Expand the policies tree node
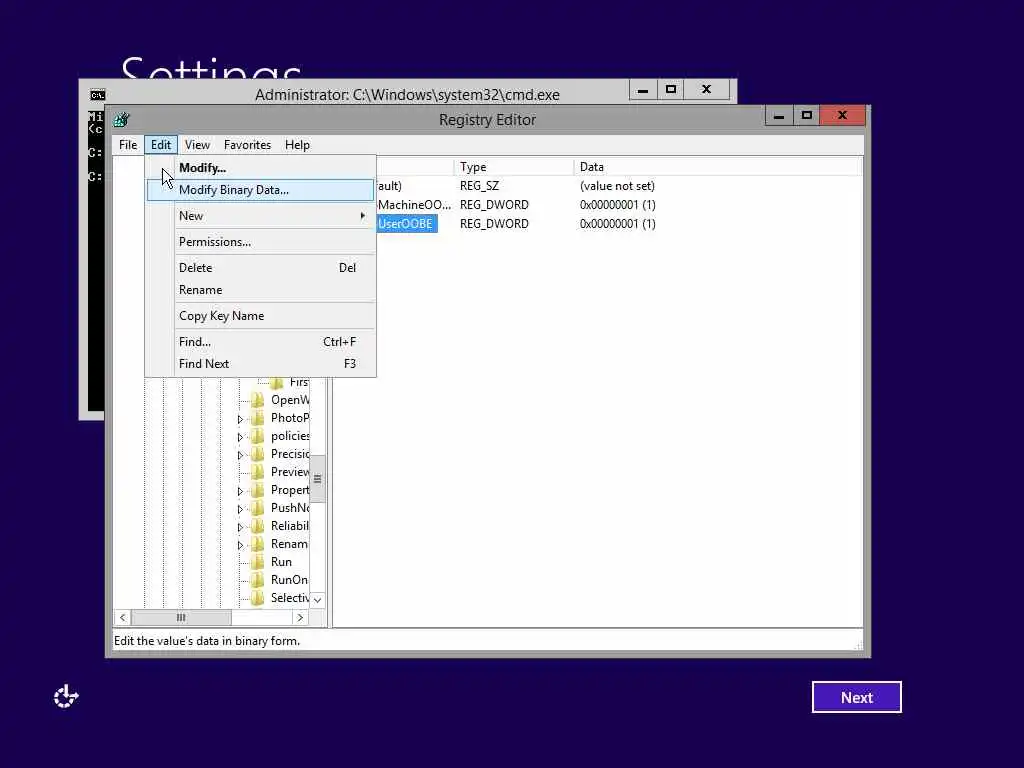The image size is (1024, 768). click(240, 437)
